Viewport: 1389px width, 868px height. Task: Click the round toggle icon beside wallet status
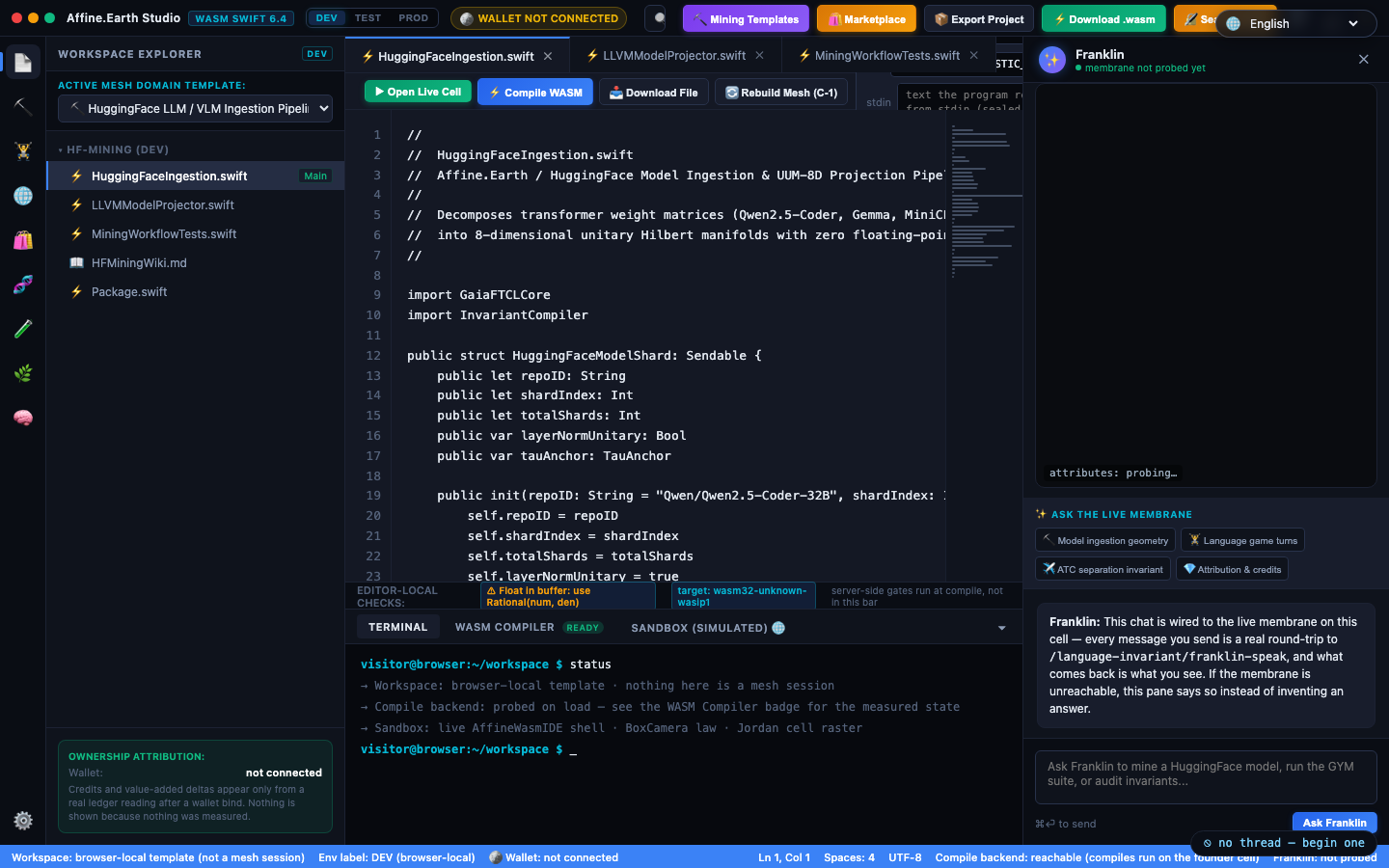tap(655, 18)
